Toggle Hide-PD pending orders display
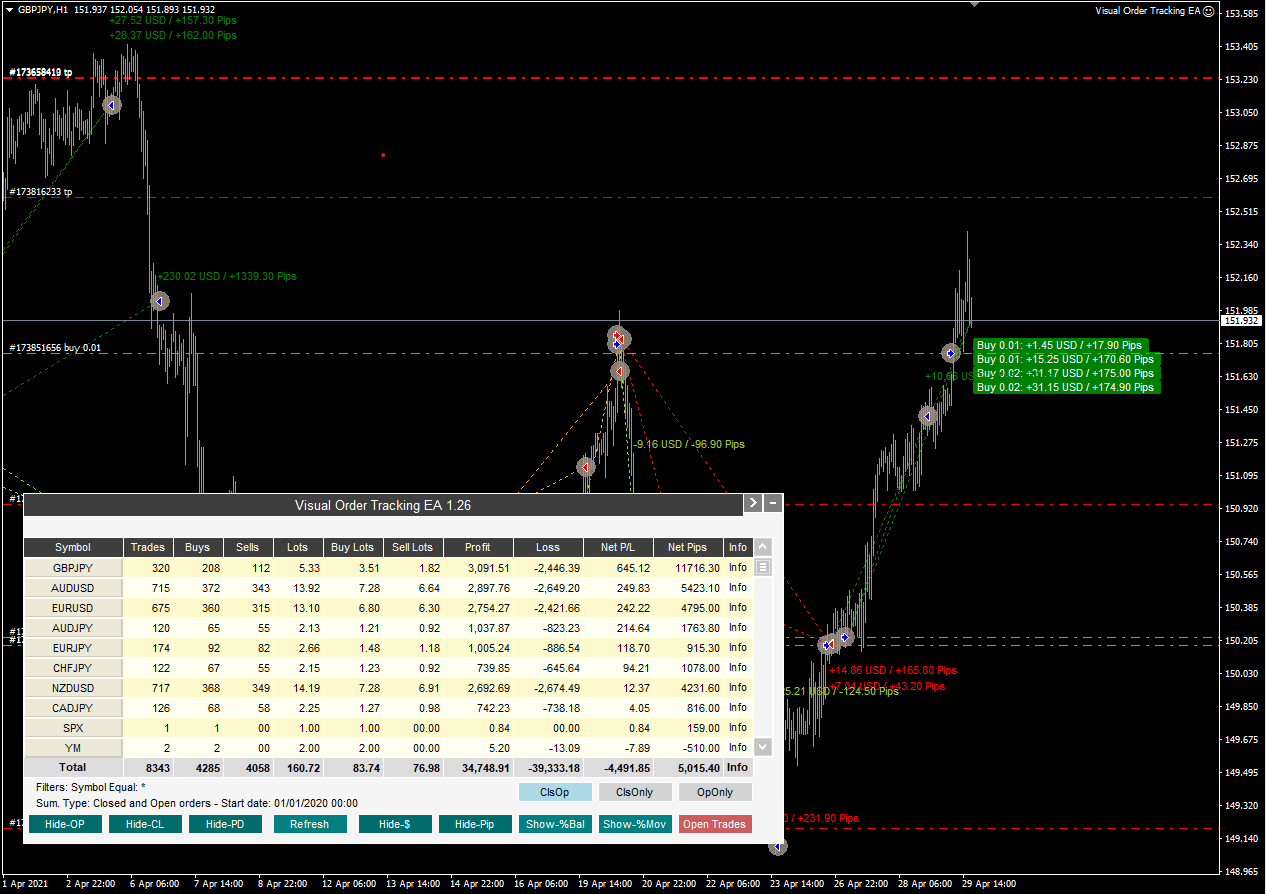Image resolution: width=1266 pixels, height=894 pixels. coord(225,824)
